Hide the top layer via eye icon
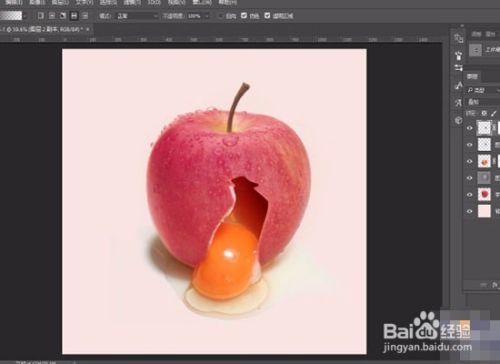 pyautogui.click(x=470, y=128)
